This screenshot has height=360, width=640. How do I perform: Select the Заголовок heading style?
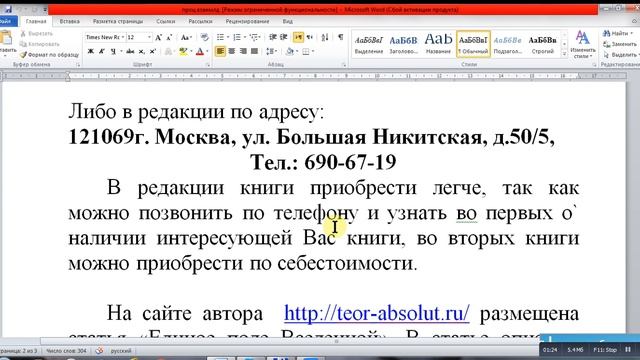(x=403, y=44)
